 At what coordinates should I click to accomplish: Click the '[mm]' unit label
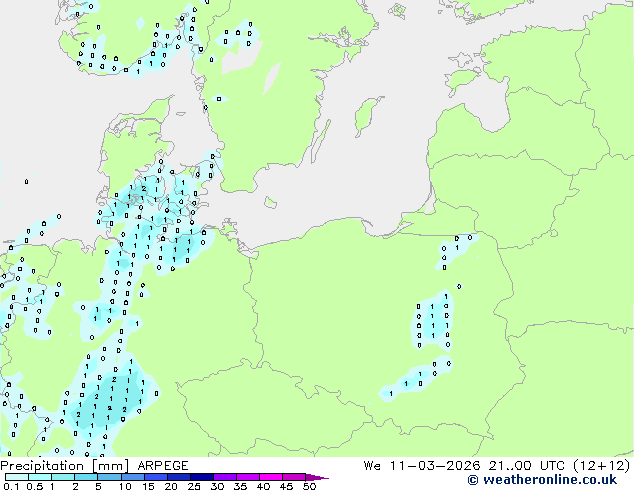[x=110, y=466]
